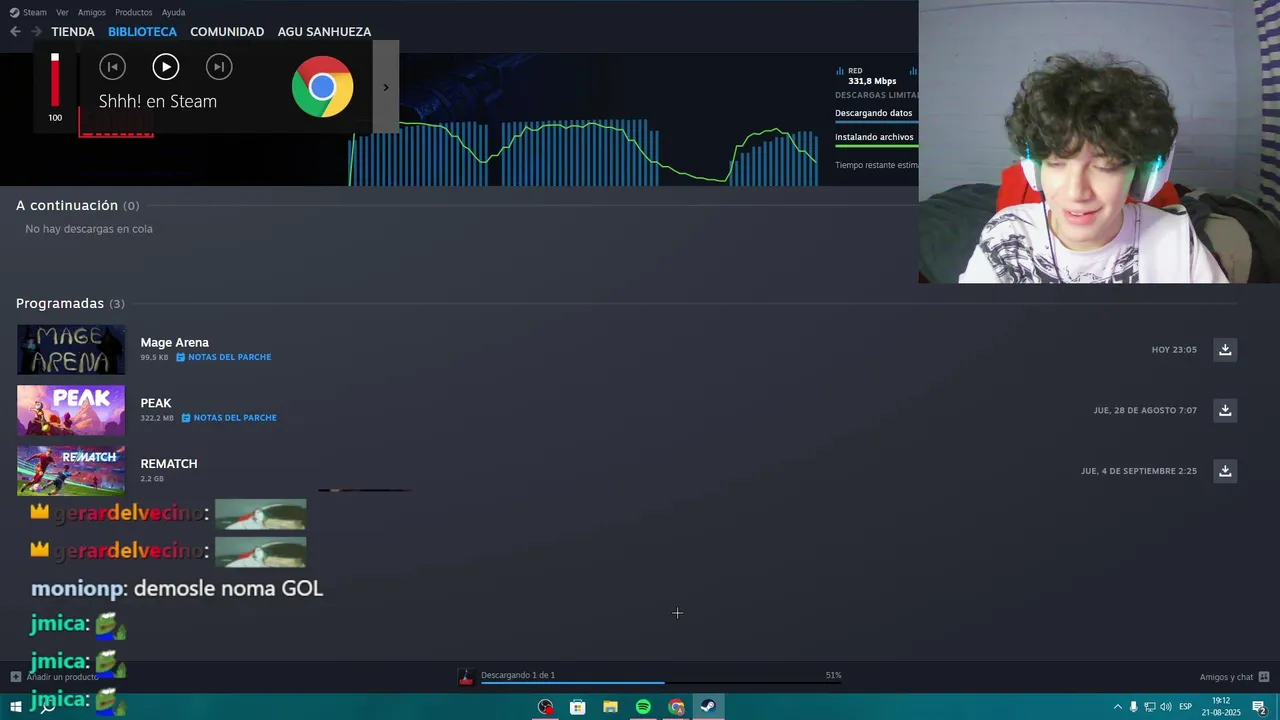Click the Mage Arena title
Screen dimensions: 1280x720
175,342
